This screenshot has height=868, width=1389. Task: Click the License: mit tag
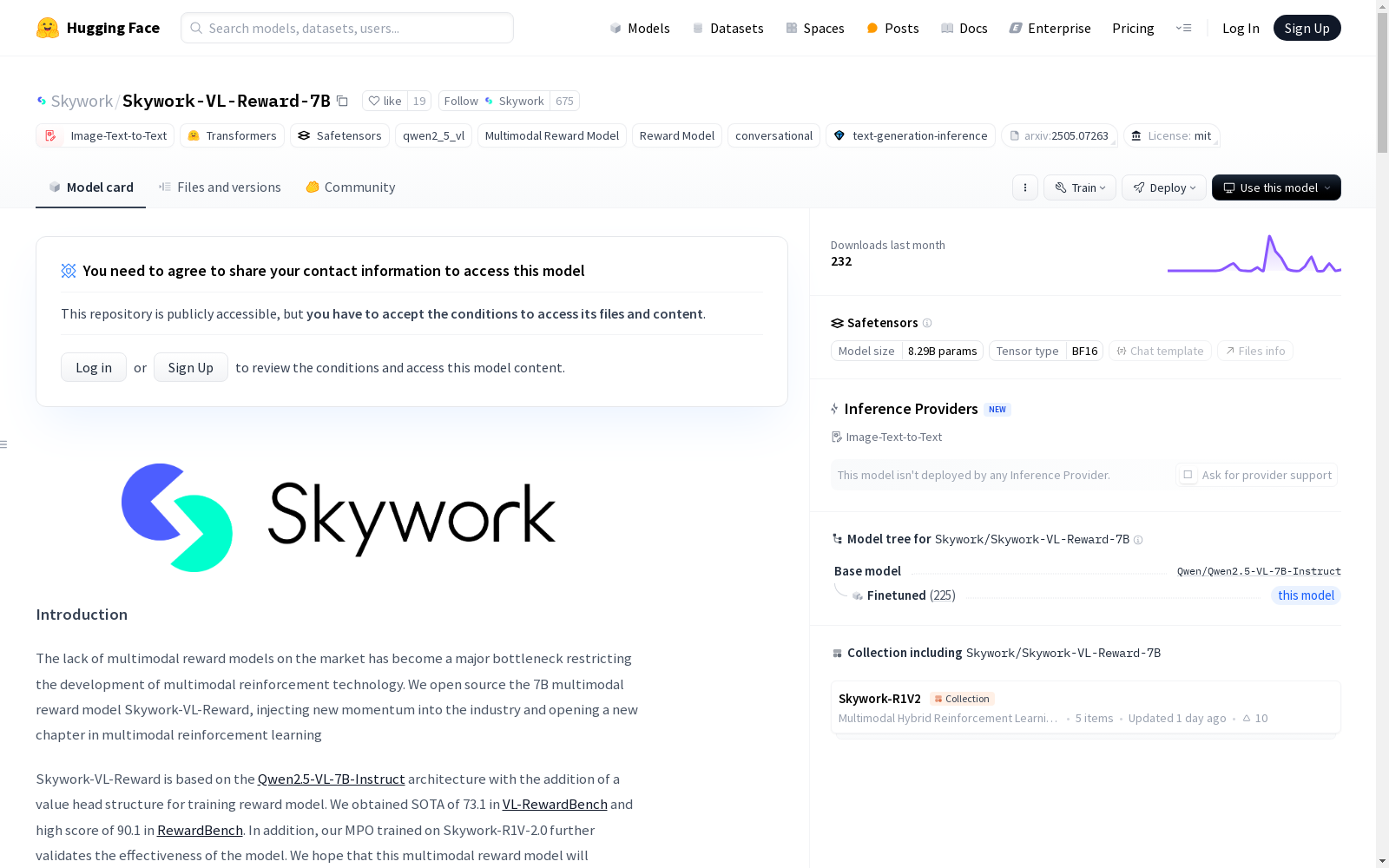tap(1172, 135)
